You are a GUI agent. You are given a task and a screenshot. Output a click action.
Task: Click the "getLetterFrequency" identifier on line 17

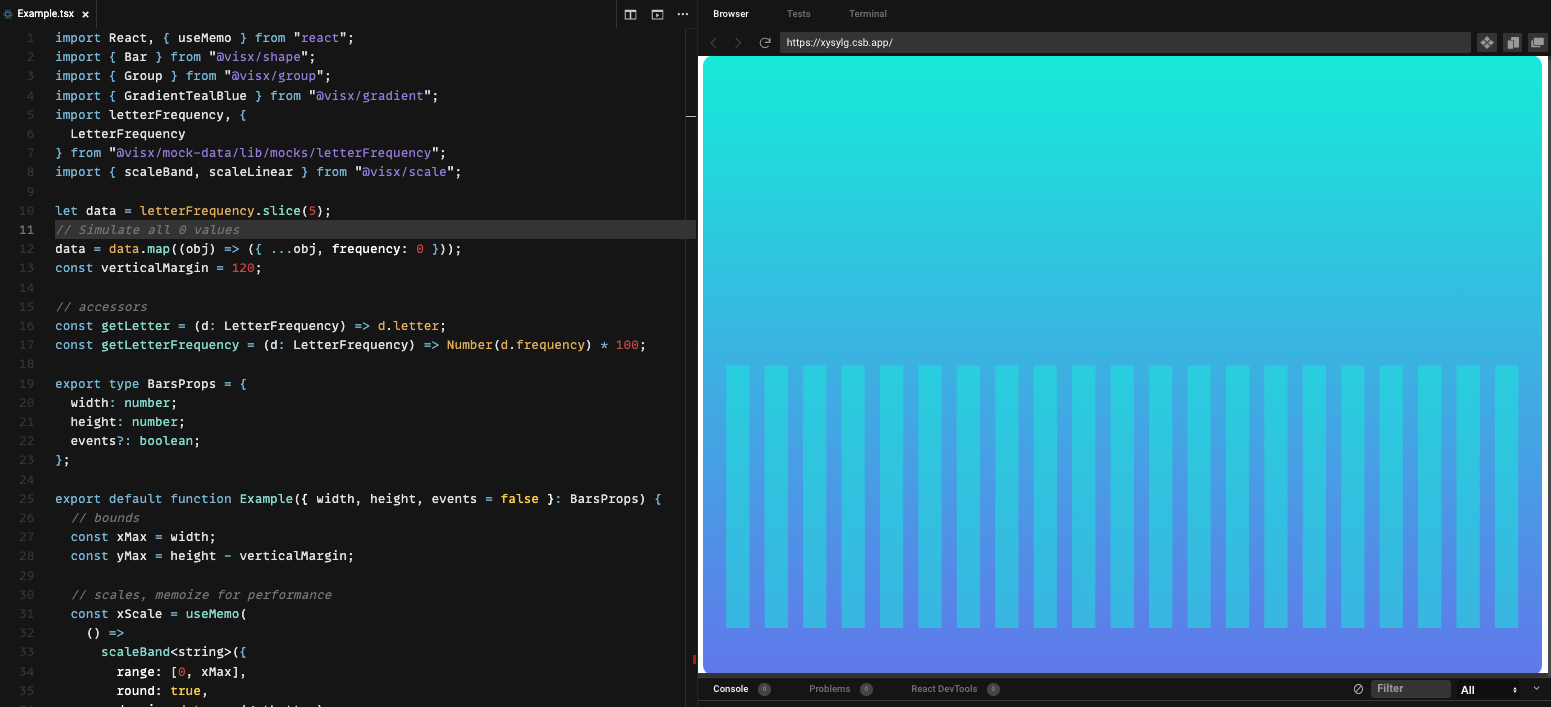[170, 345]
